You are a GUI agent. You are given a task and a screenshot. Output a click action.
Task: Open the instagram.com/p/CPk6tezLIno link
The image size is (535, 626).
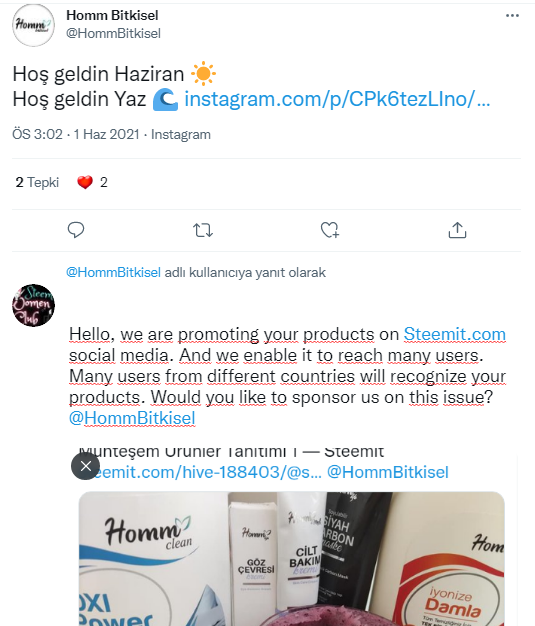[337, 99]
